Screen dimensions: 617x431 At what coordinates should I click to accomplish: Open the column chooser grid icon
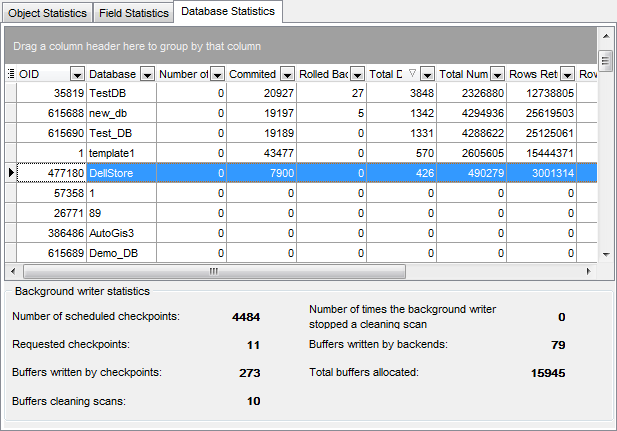coord(11,74)
